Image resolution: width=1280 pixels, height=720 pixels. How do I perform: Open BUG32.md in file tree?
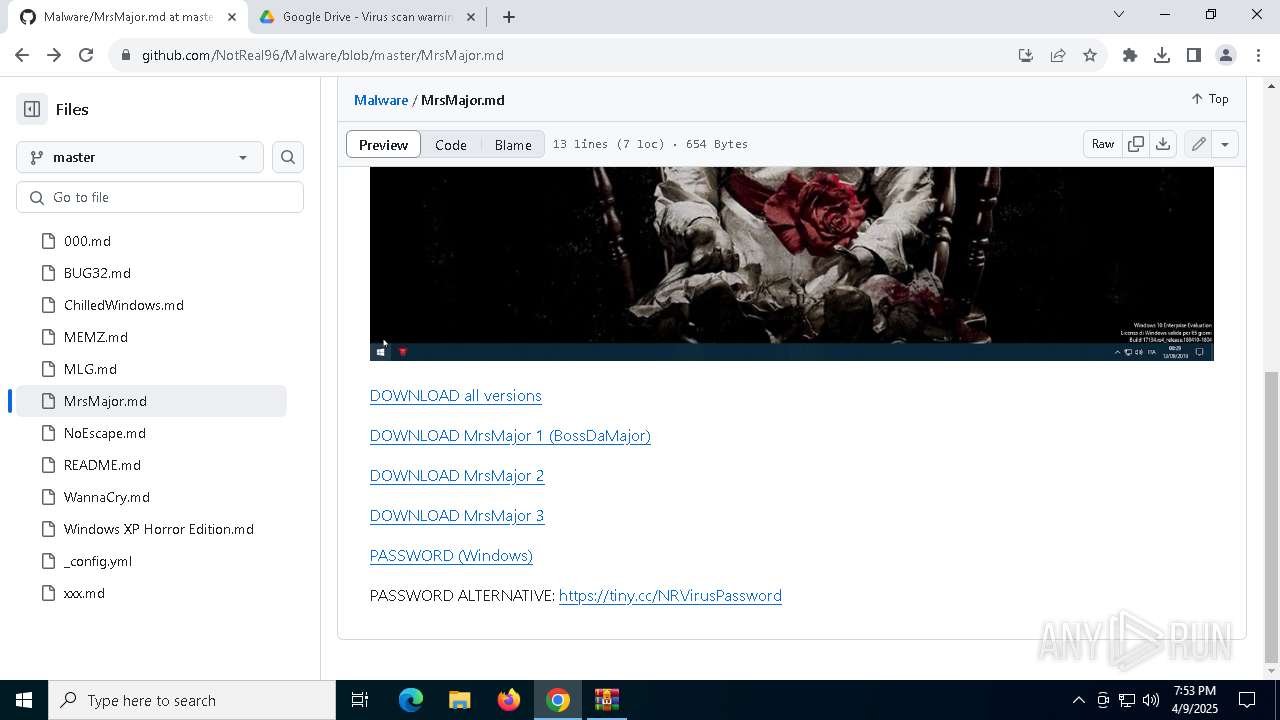pos(97,273)
